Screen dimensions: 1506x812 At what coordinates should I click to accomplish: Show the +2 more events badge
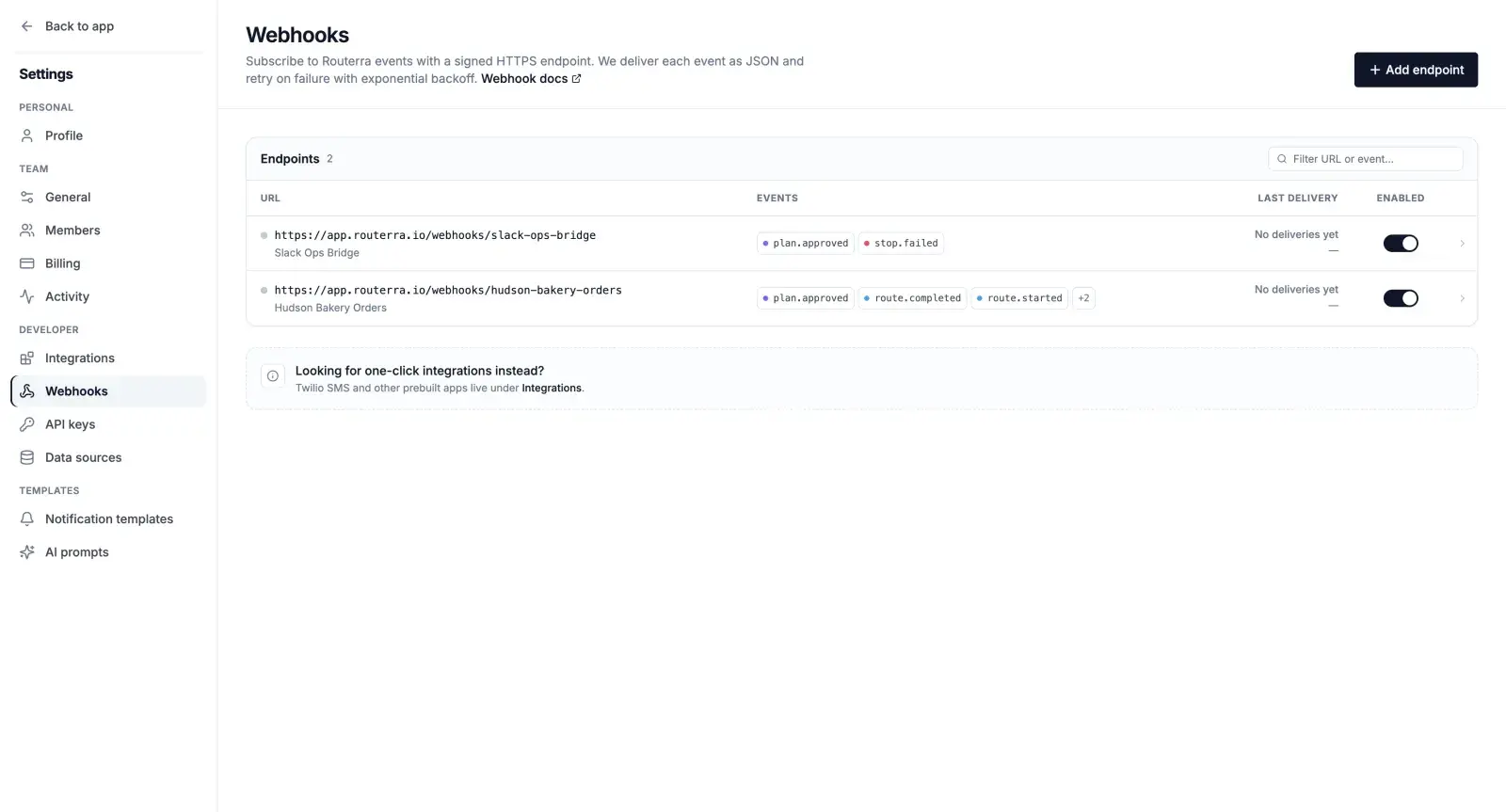[x=1083, y=298]
